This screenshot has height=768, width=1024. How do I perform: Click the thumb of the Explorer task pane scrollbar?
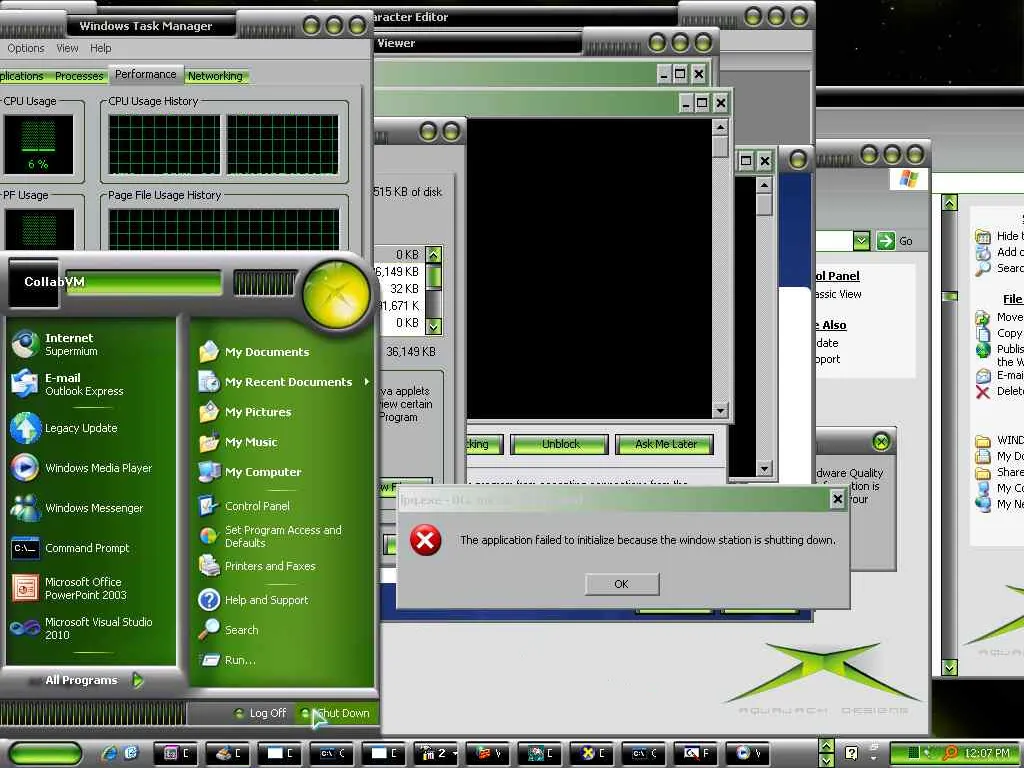tap(950, 296)
